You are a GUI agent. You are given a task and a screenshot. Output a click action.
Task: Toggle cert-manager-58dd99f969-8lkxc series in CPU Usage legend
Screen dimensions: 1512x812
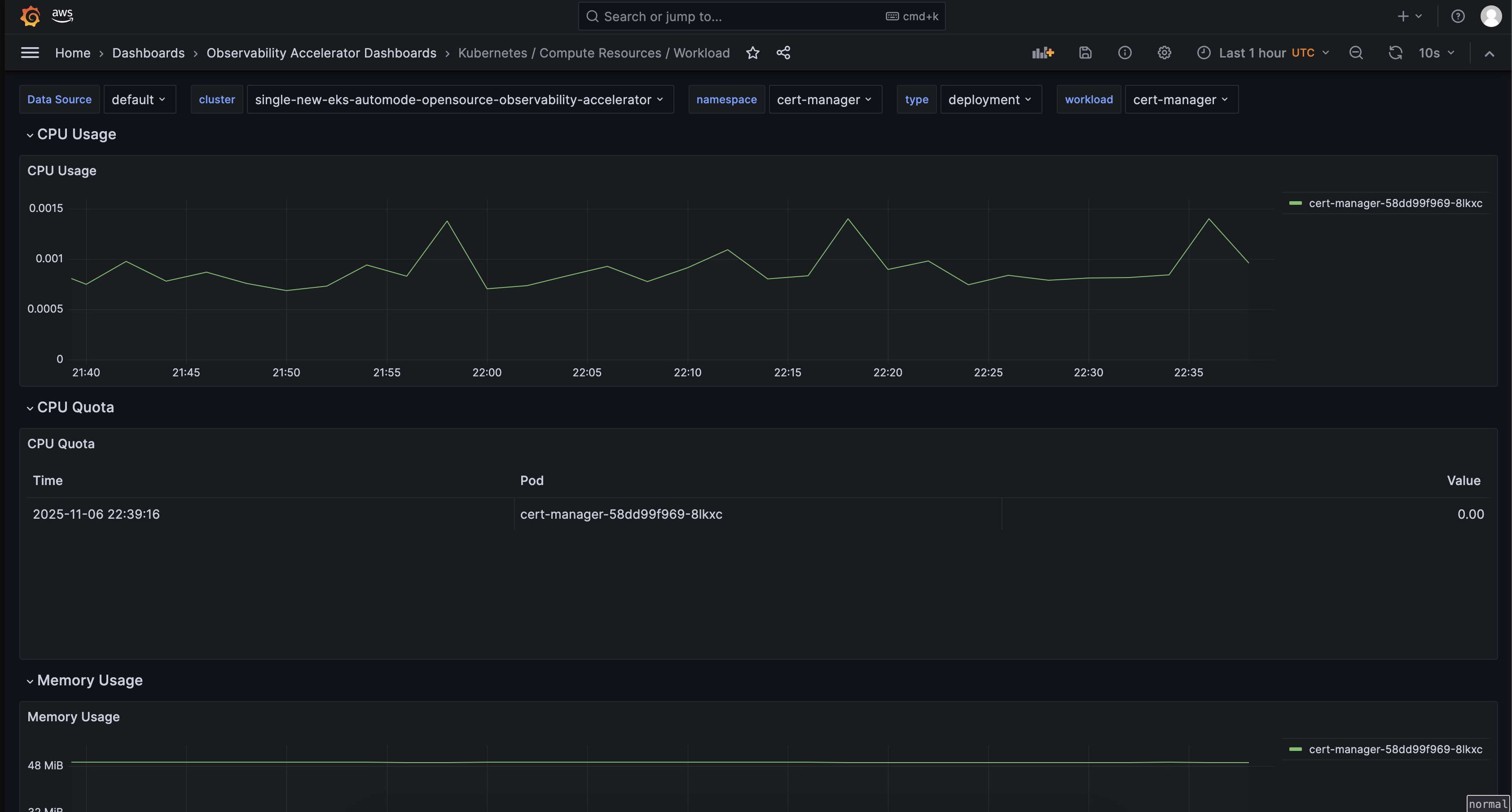[1396, 203]
